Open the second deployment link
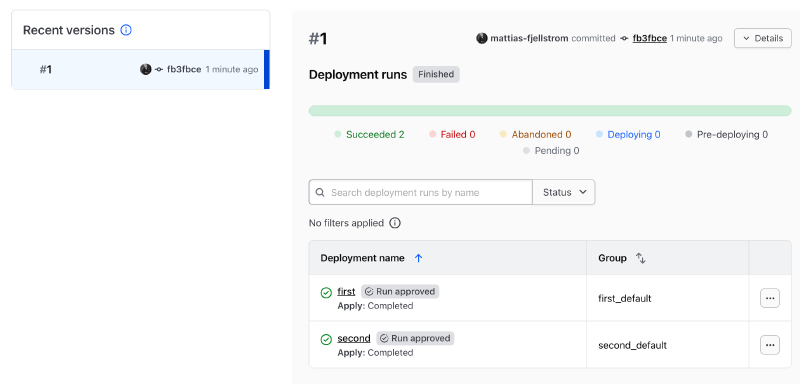The height and width of the screenshot is (384, 800). [x=354, y=338]
